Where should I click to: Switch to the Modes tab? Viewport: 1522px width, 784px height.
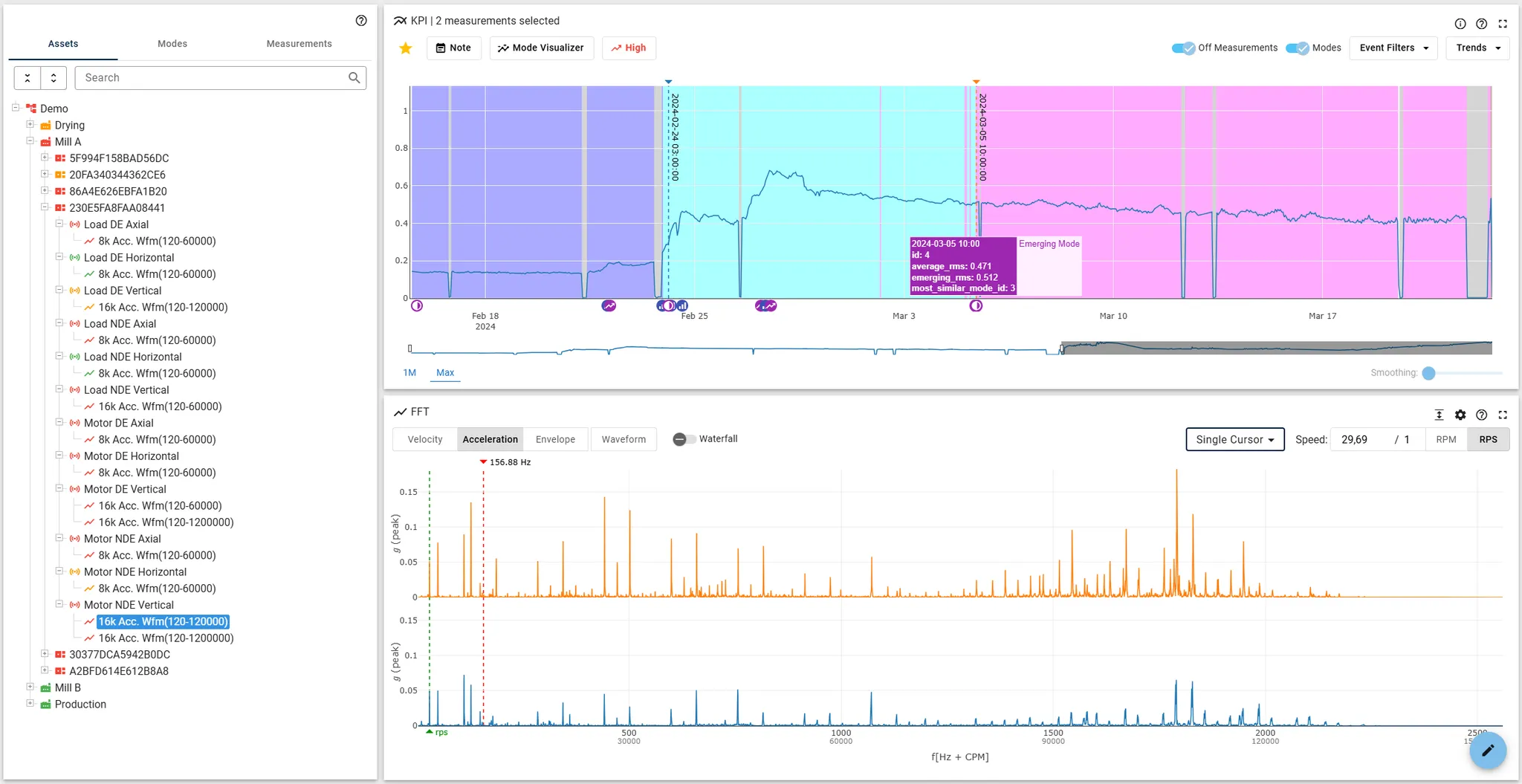point(172,44)
